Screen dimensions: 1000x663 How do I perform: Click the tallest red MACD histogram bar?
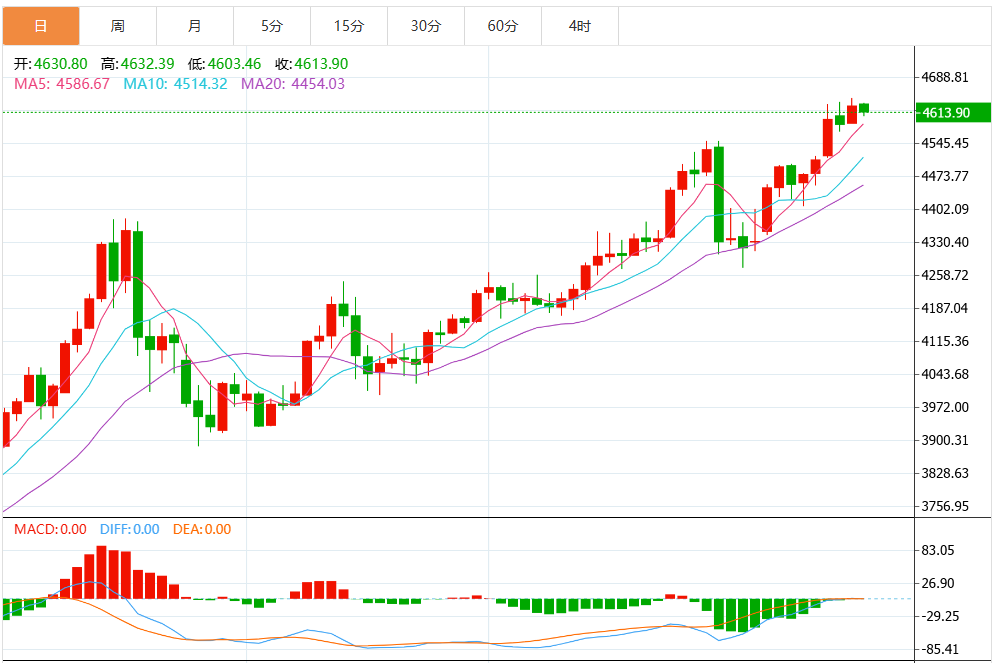101,572
